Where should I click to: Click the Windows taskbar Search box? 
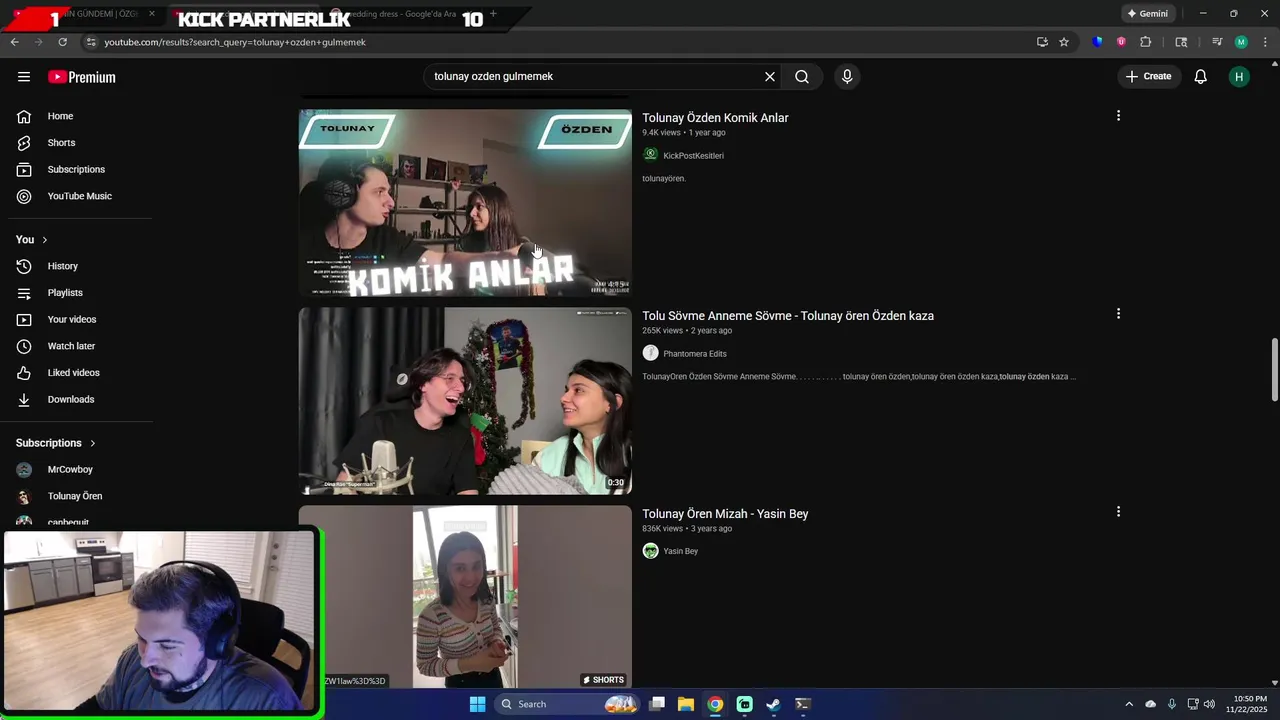tap(566, 704)
